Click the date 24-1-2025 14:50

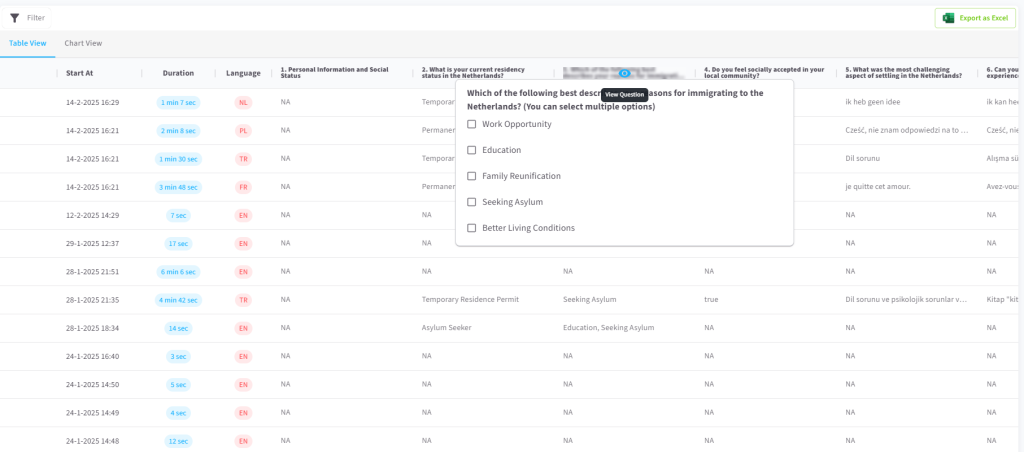click(93, 384)
